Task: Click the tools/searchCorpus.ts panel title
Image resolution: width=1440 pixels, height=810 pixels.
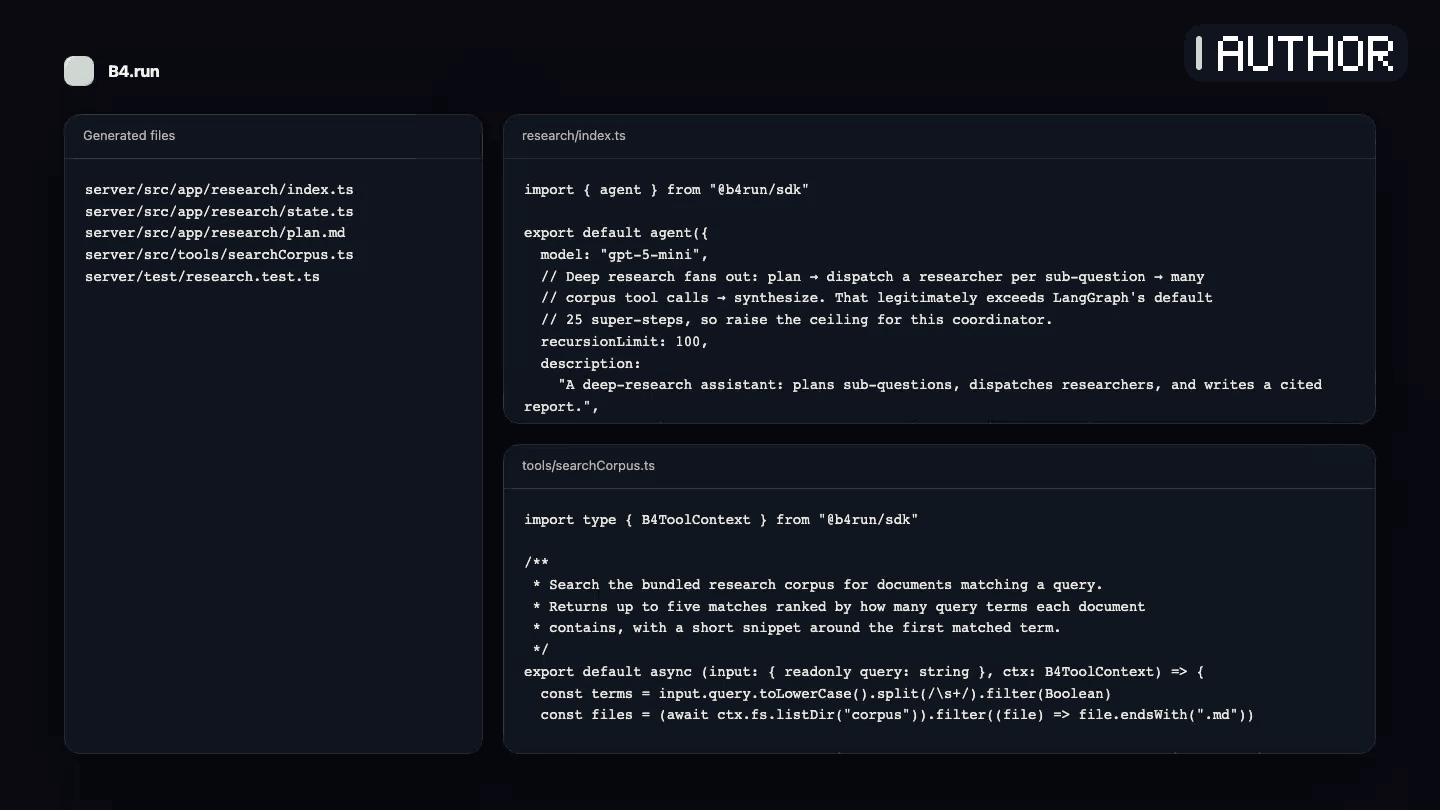Action: (589, 465)
